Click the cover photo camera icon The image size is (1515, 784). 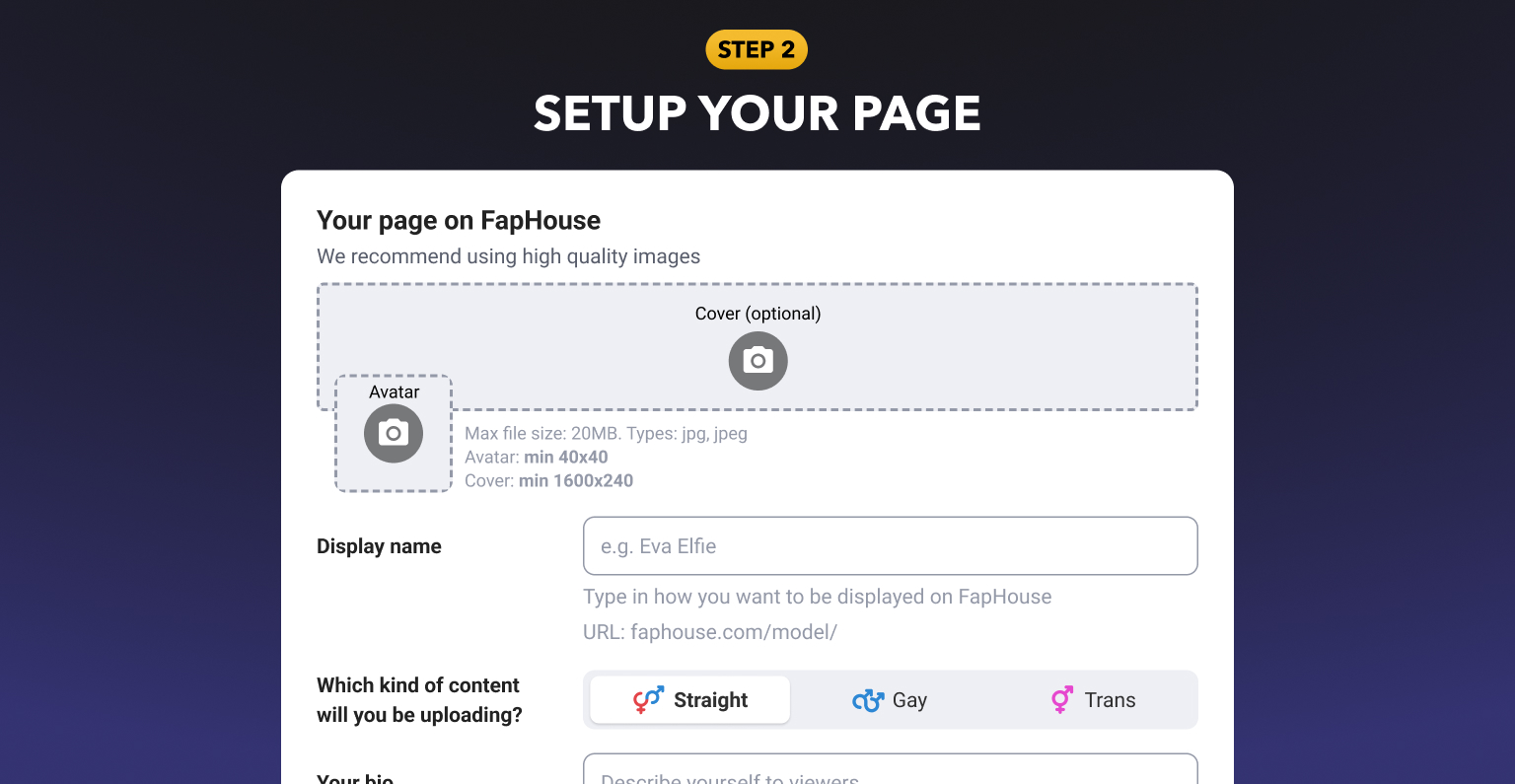[757, 361]
